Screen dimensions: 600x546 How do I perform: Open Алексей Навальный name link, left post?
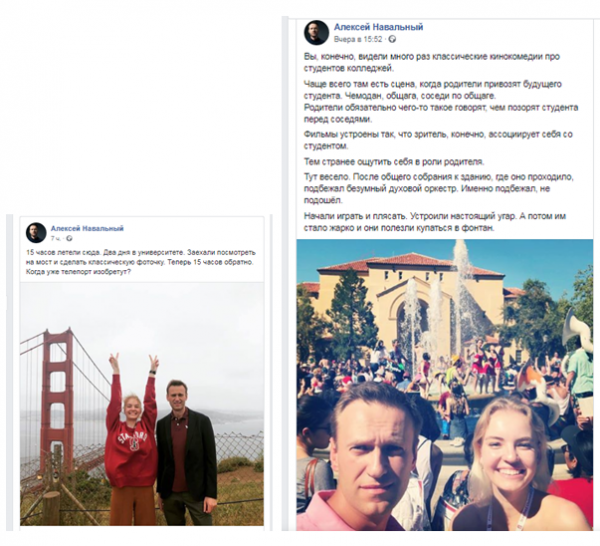coord(87,228)
